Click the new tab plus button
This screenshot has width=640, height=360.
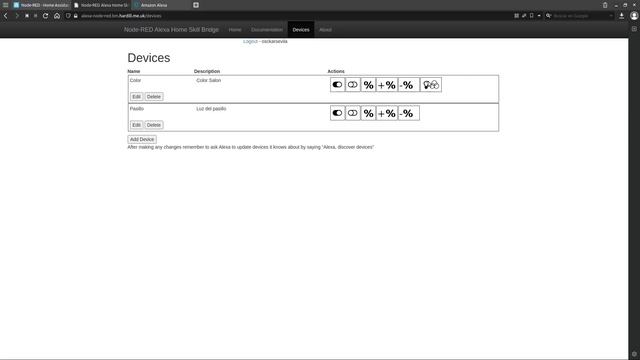[x=196, y=5]
